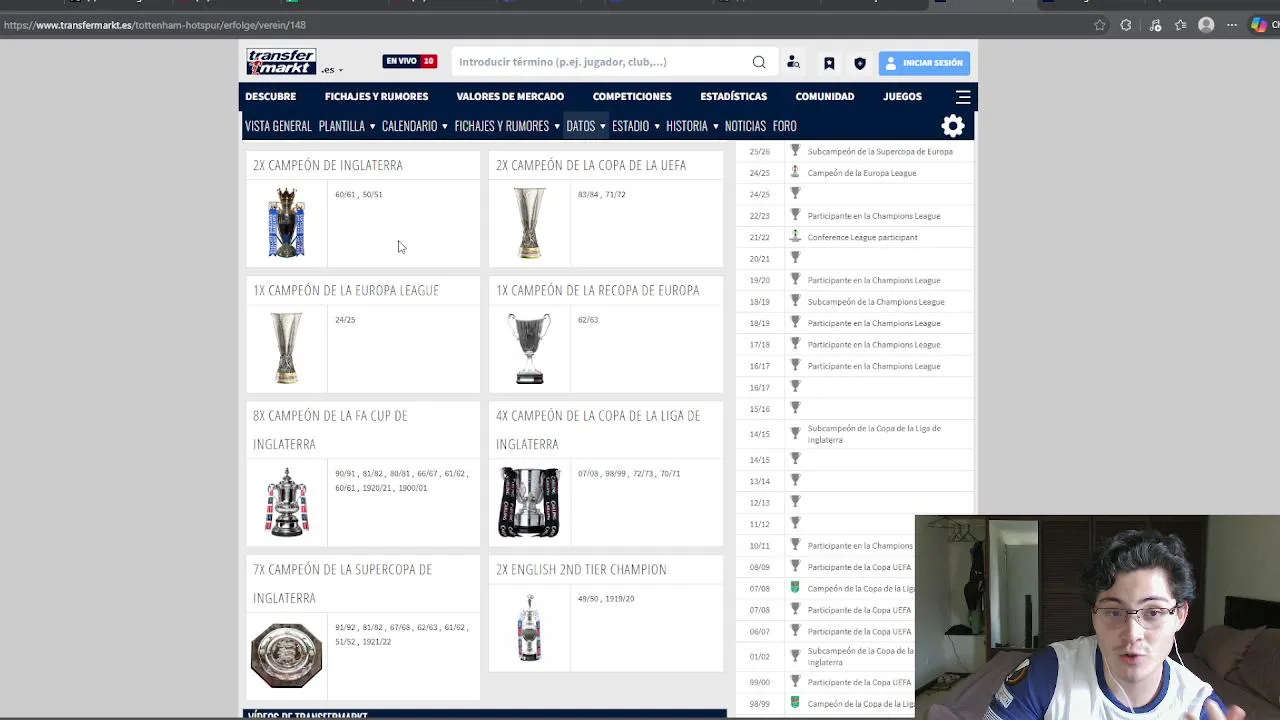This screenshot has height=720, width=1280.
Task: Click the Community Shield image
Action: tap(286, 655)
